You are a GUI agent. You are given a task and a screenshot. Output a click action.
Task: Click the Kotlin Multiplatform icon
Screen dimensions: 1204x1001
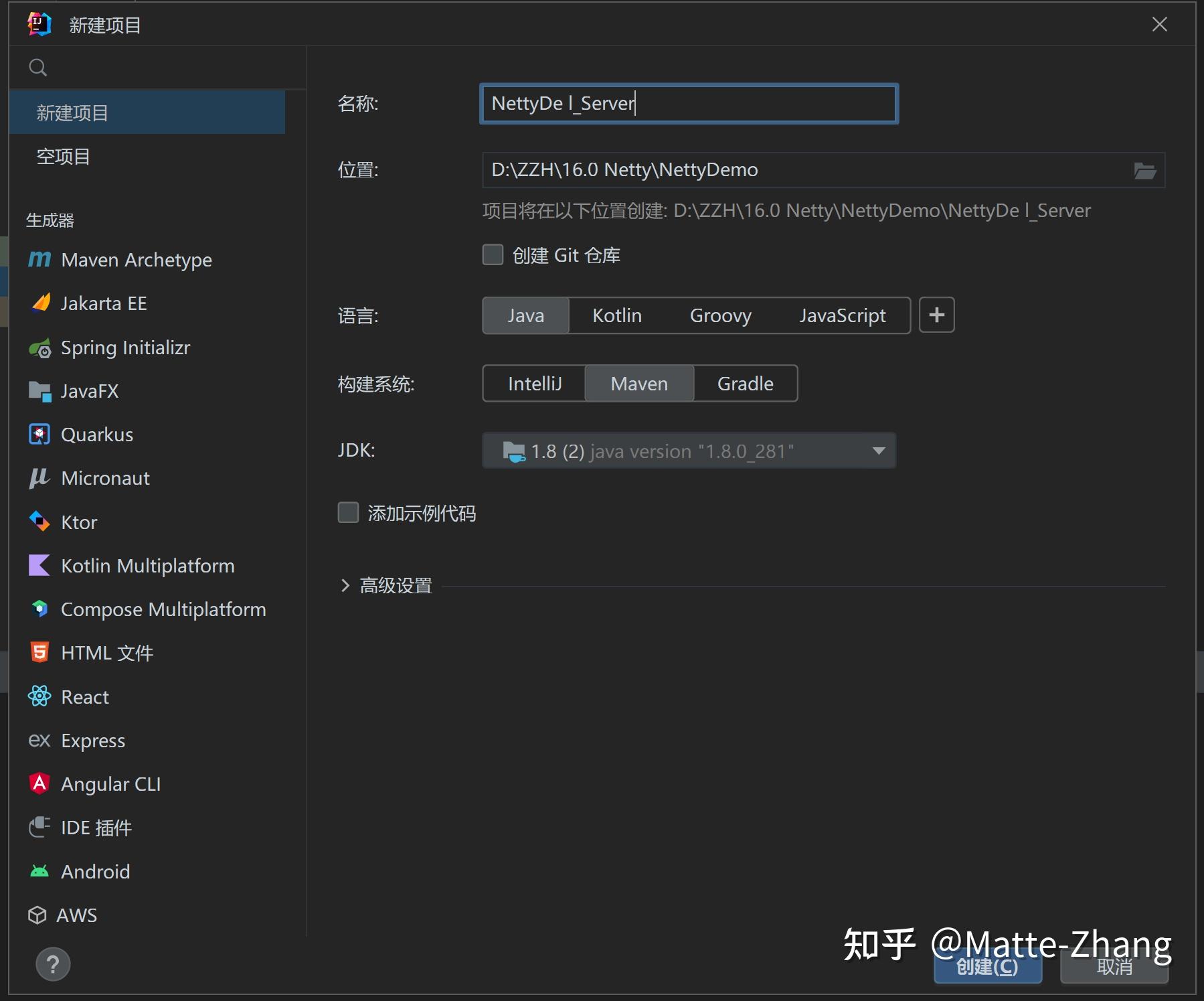[x=39, y=565]
